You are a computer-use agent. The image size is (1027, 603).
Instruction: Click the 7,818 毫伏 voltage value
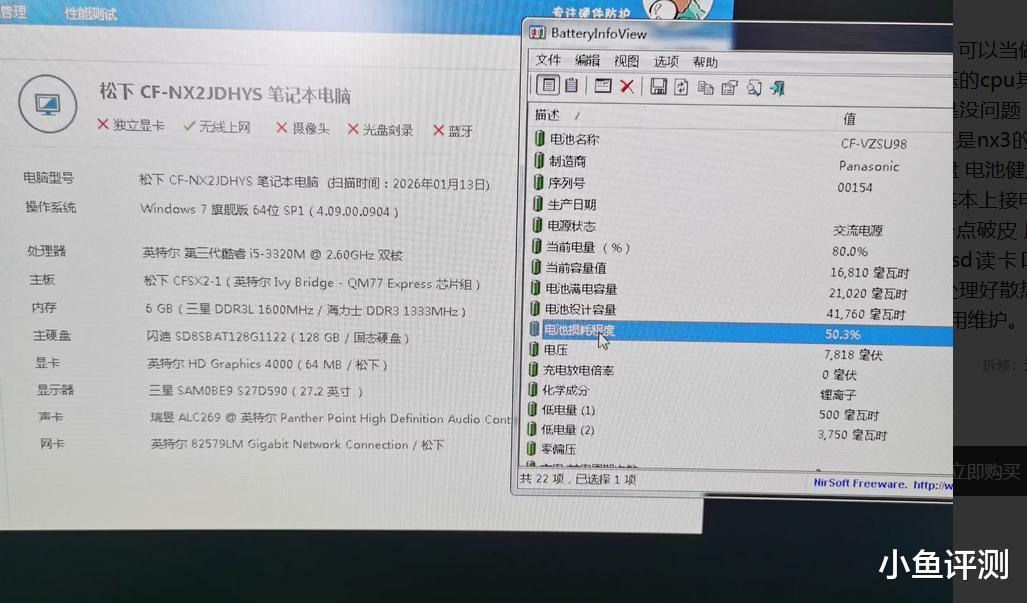[853, 355]
